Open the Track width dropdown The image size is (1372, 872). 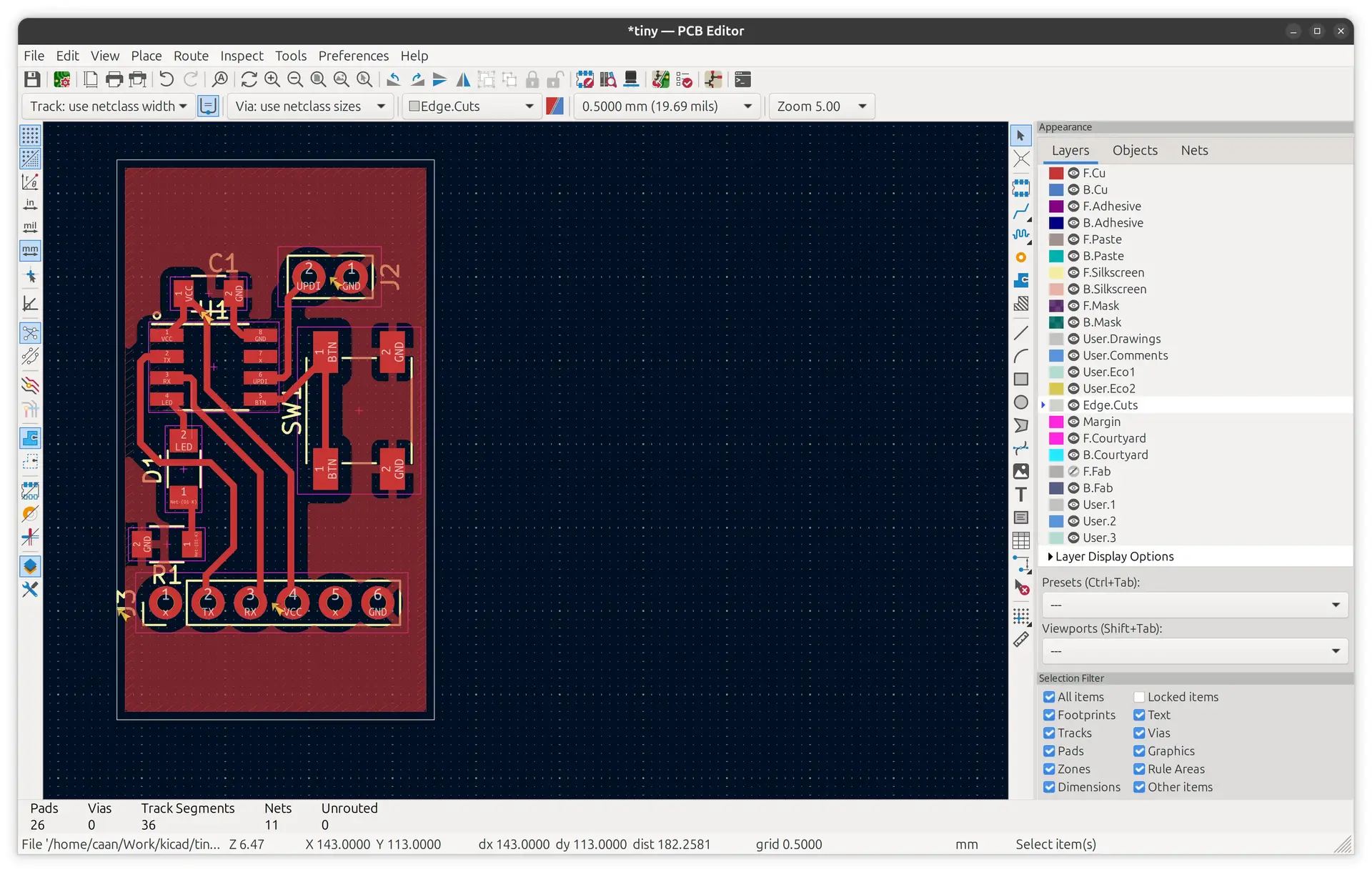(109, 106)
